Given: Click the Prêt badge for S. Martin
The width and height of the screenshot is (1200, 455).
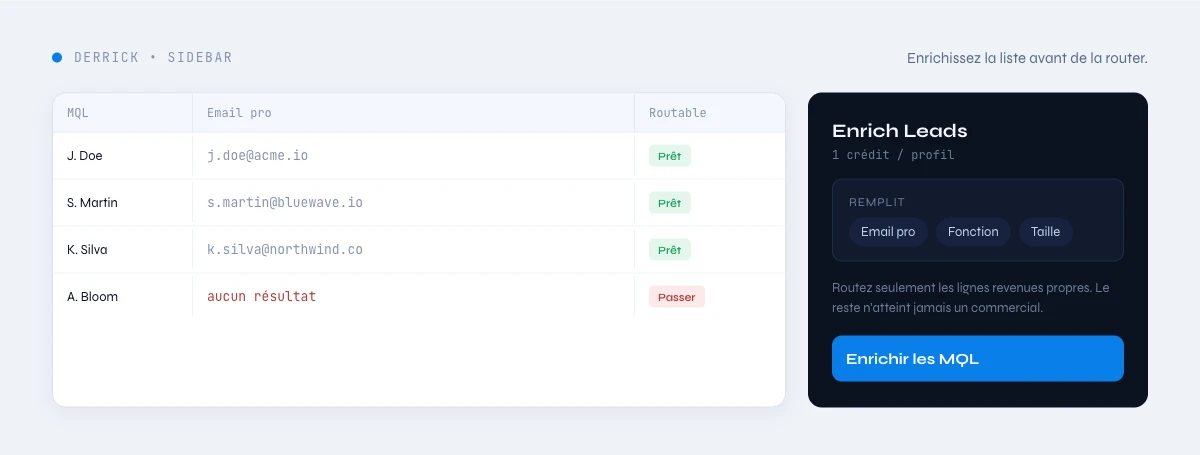Looking at the screenshot, I should 670,203.
